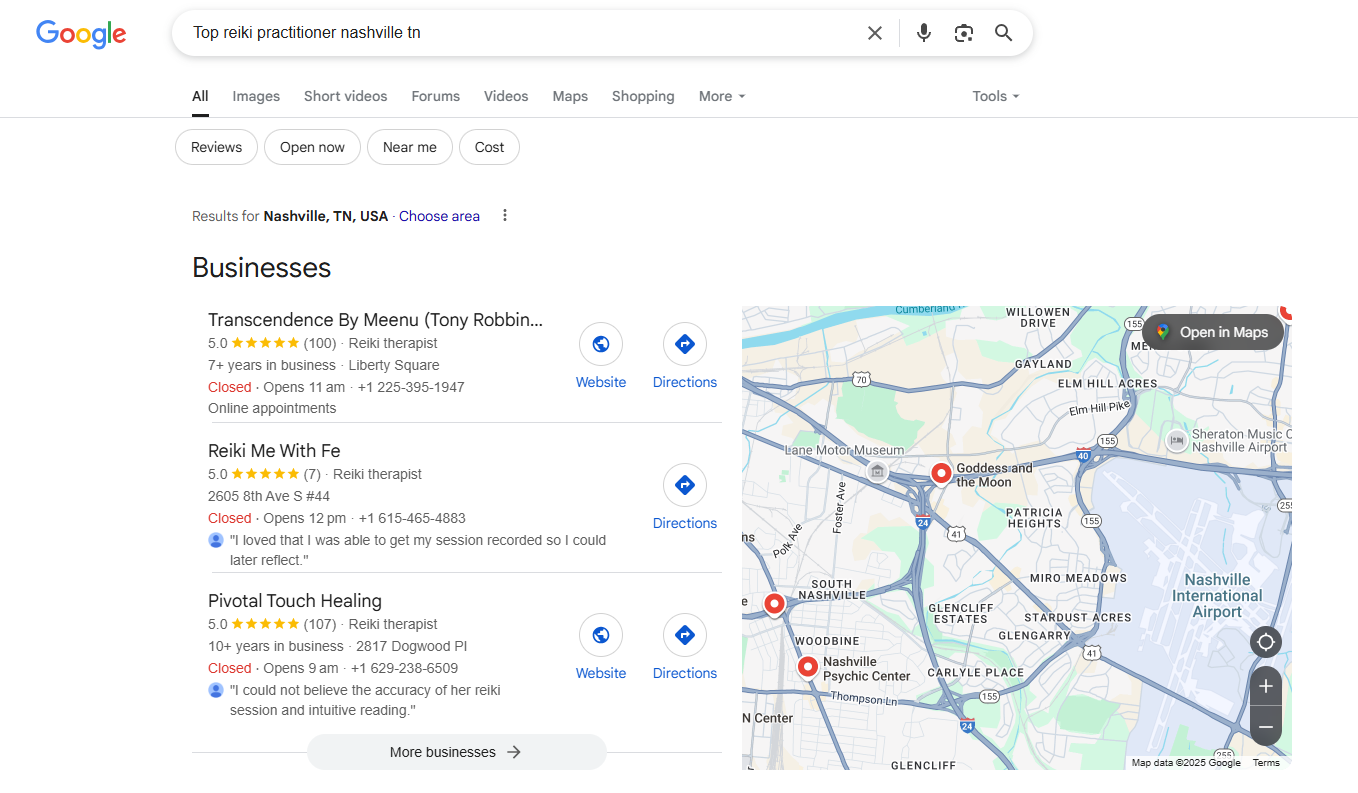Apply the Near me filter chip
The width and height of the screenshot is (1358, 793).
click(410, 147)
